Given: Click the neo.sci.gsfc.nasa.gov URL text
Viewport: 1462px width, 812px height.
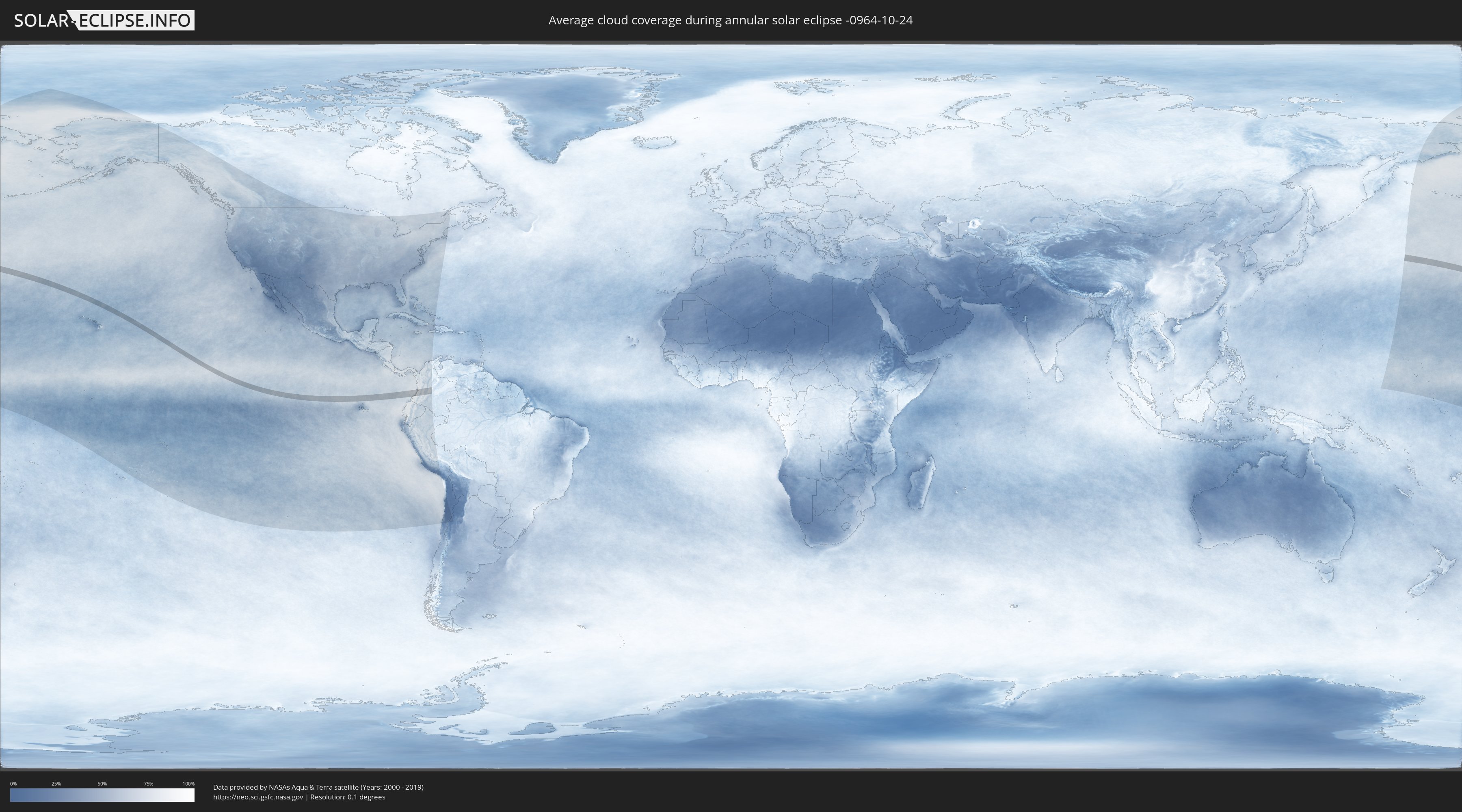Looking at the screenshot, I should pyautogui.click(x=258, y=797).
